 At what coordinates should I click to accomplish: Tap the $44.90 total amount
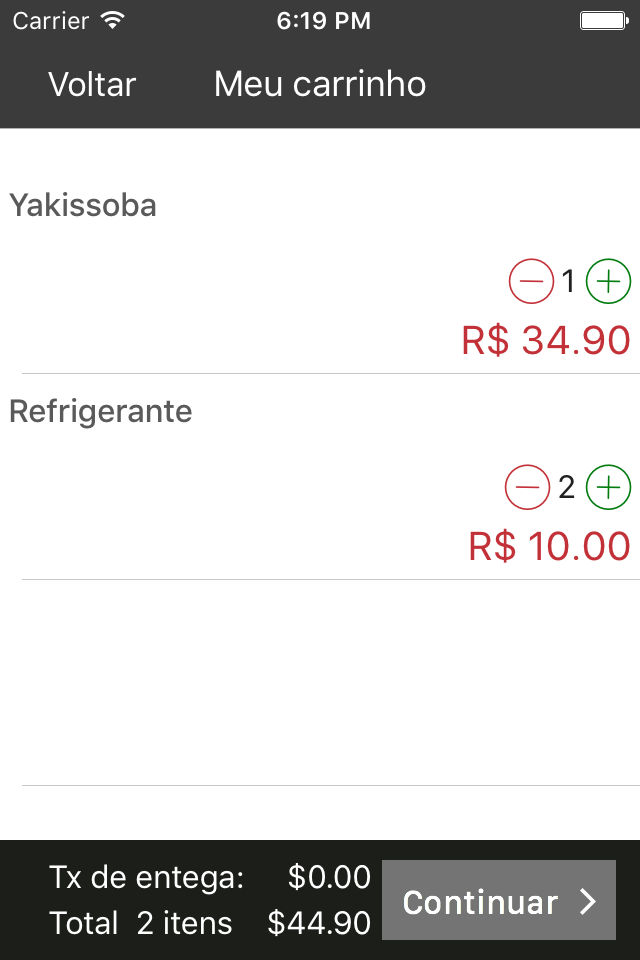[319, 923]
